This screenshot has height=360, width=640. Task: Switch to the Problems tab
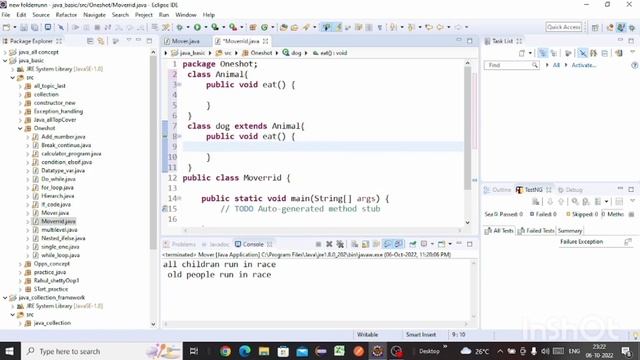pyautogui.click(x=180, y=244)
